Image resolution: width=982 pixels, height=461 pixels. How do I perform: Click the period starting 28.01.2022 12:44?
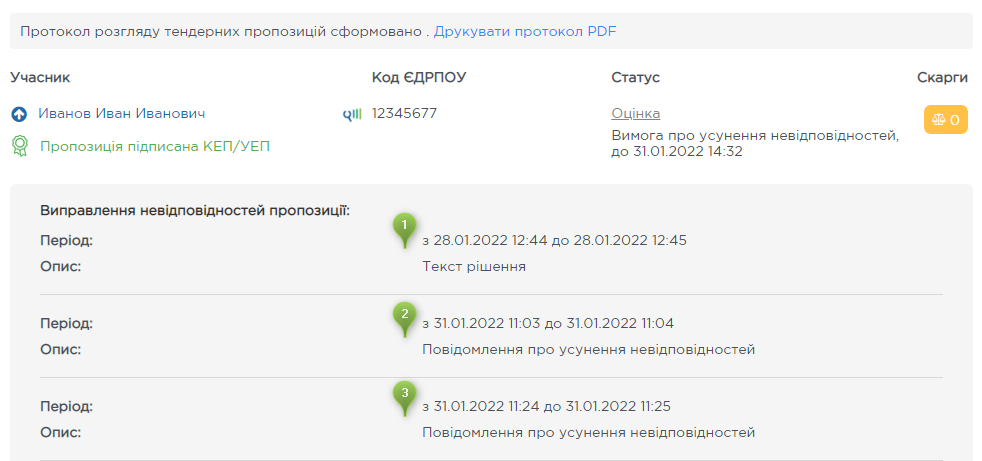[554, 241]
